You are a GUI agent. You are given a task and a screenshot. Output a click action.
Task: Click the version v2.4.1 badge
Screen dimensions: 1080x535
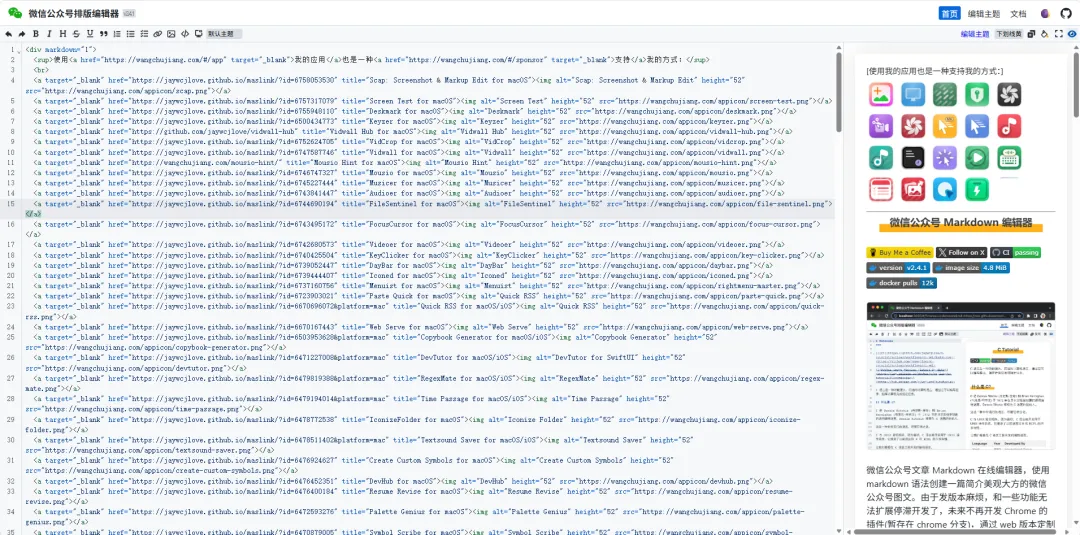[x=898, y=268]
